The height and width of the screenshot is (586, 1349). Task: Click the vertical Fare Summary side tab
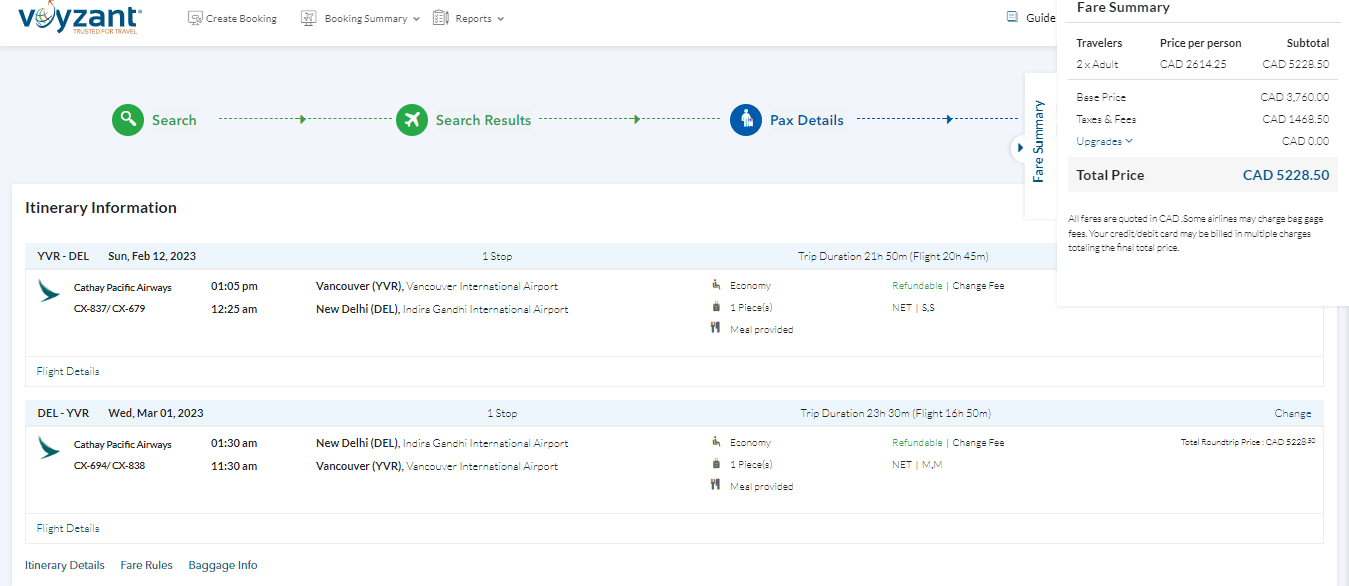coord(1039,142)
